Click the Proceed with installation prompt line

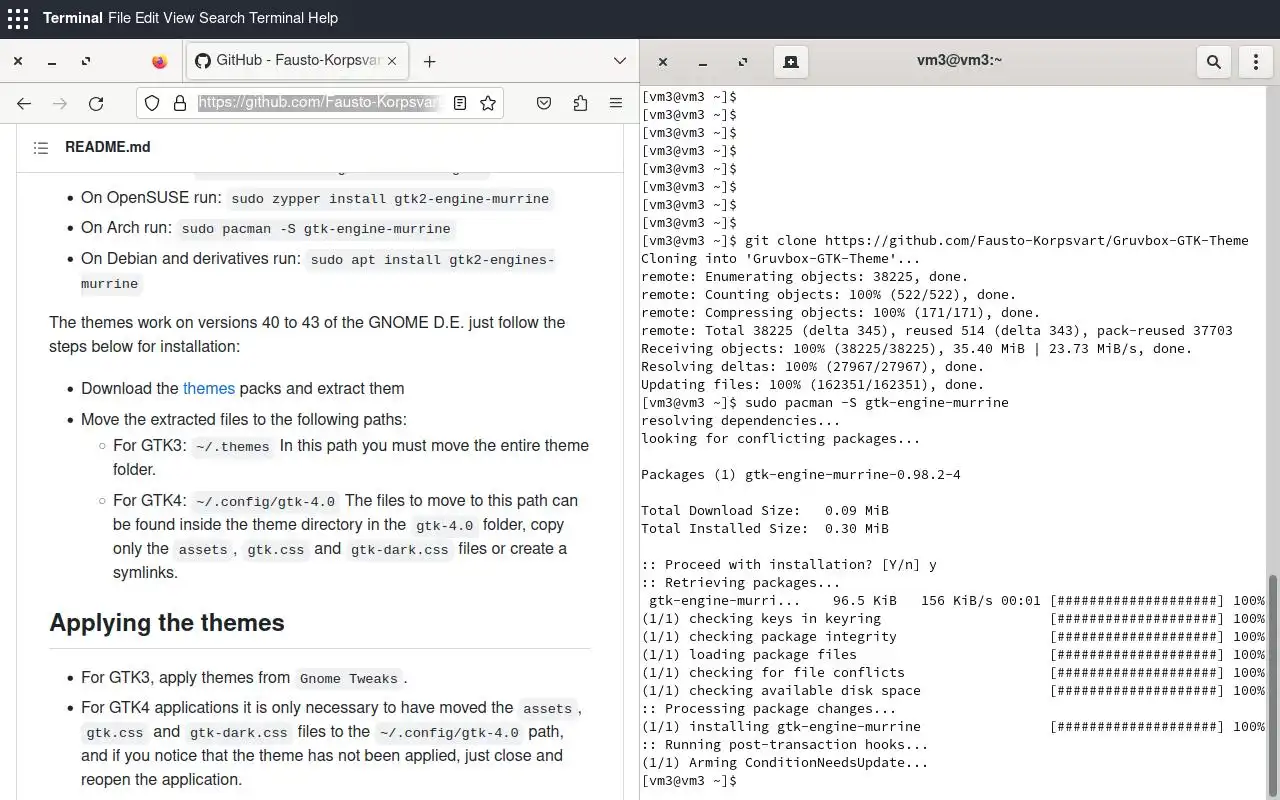[789, 564]
